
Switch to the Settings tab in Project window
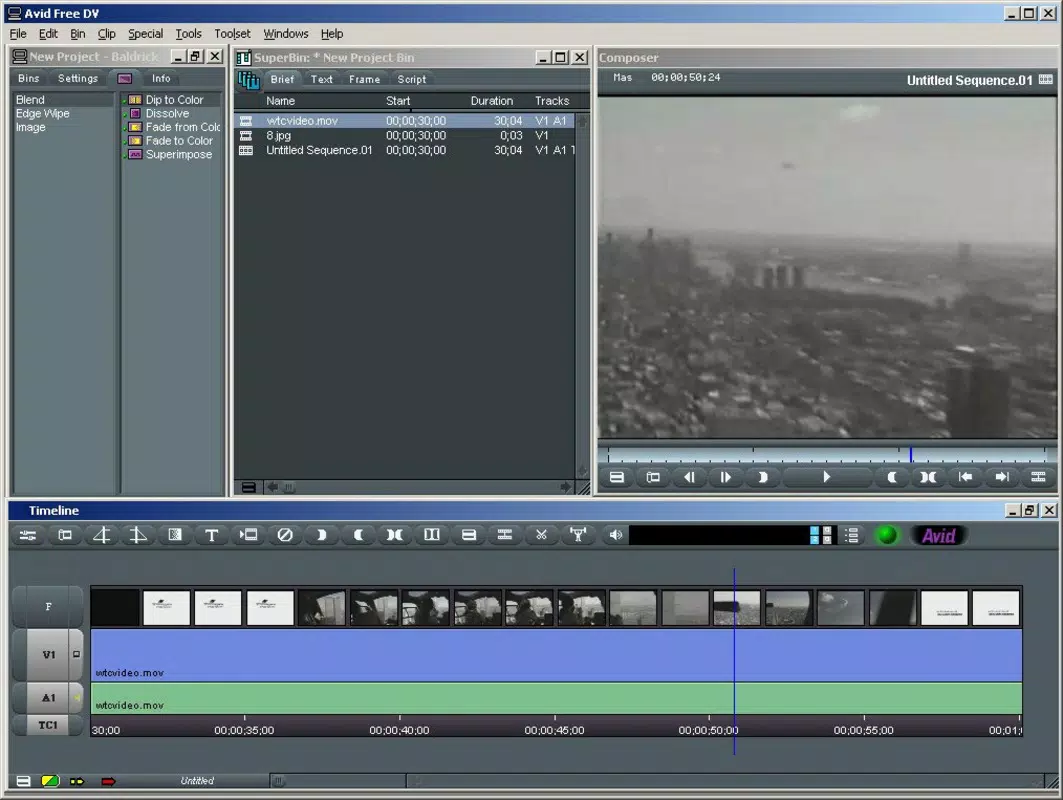(x=77, y=79)
